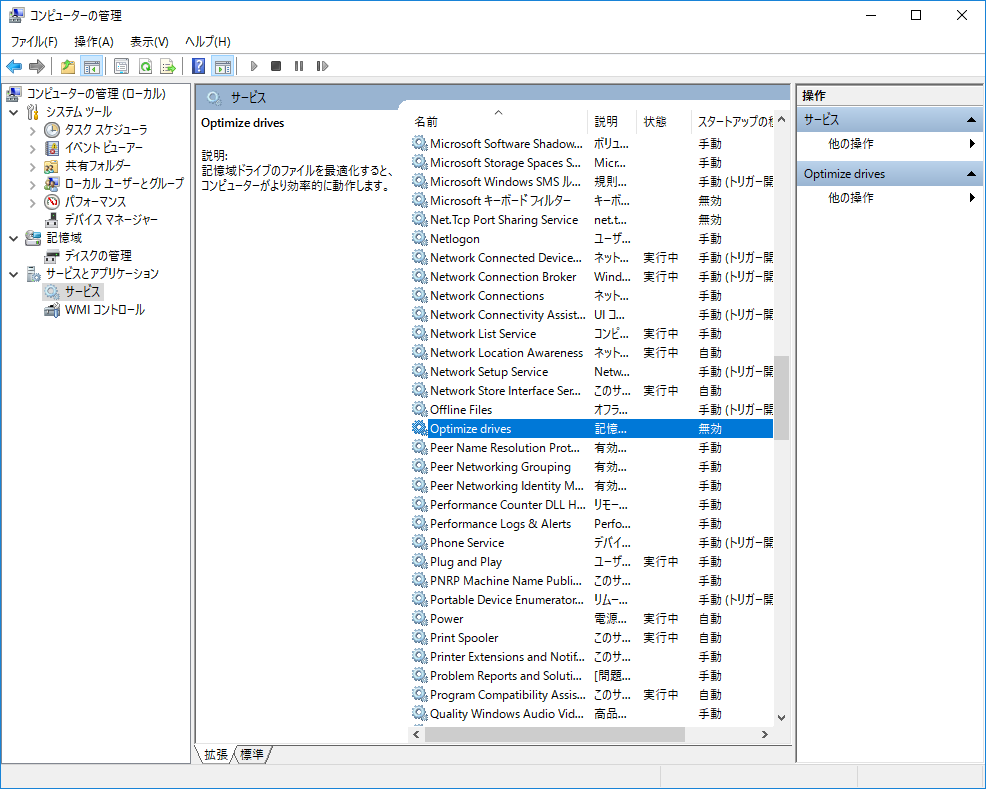Click the scroll down arrow of services list
Viewport: 986px width, 789px height.
(782, 717)
